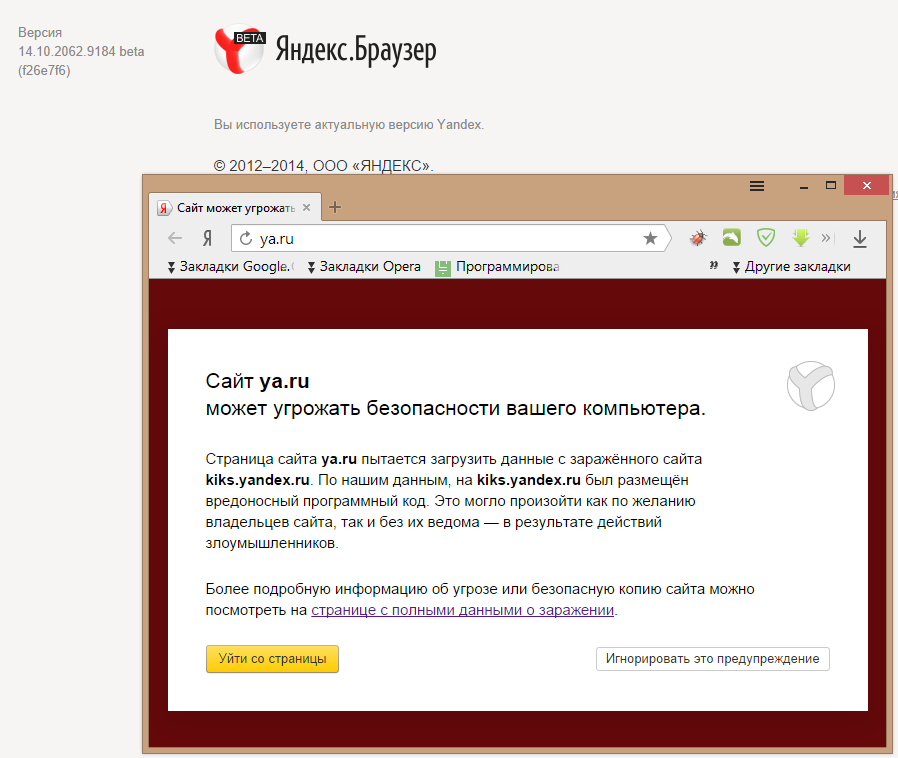The image size is (898, 758).
Task: Click the Yandex Browser BETA logo
Action: pos(239,49)
